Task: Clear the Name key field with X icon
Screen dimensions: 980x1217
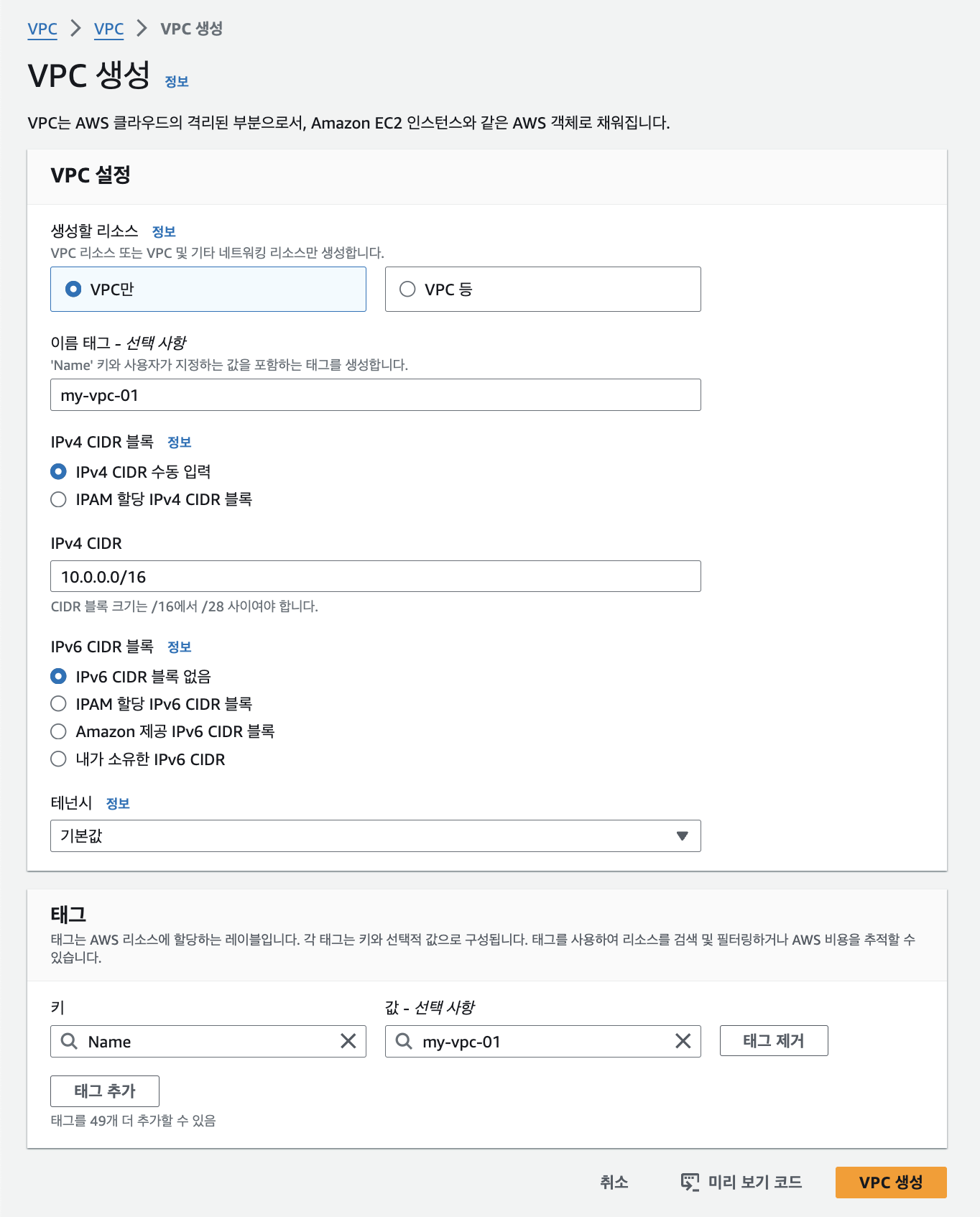Action: [x=348, y=1041]
